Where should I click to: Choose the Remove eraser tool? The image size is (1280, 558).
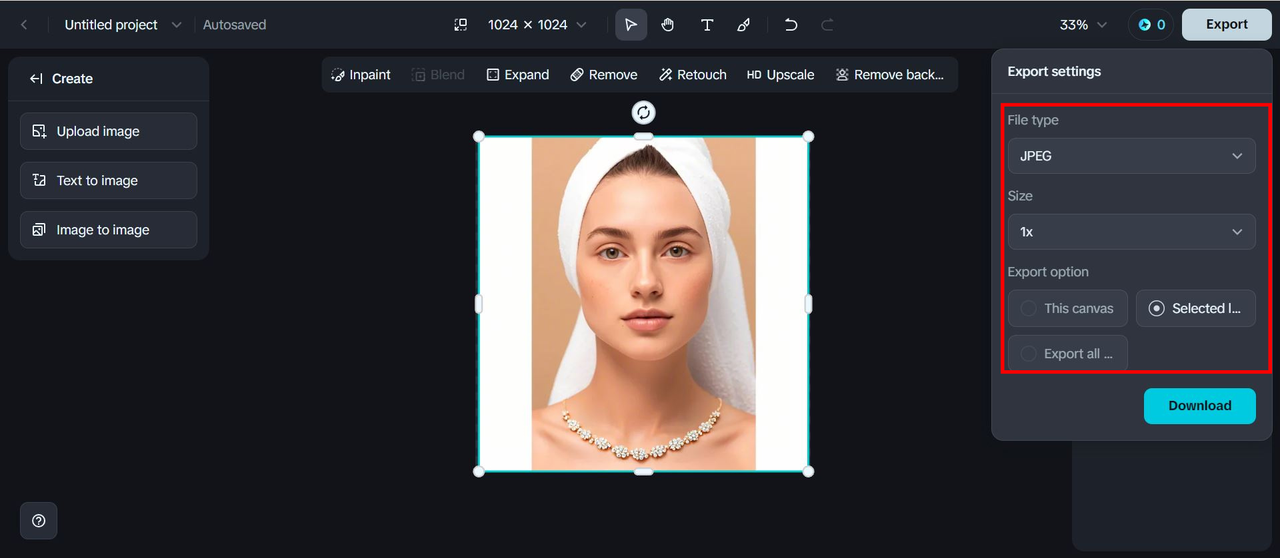click(x=603, y=75)
